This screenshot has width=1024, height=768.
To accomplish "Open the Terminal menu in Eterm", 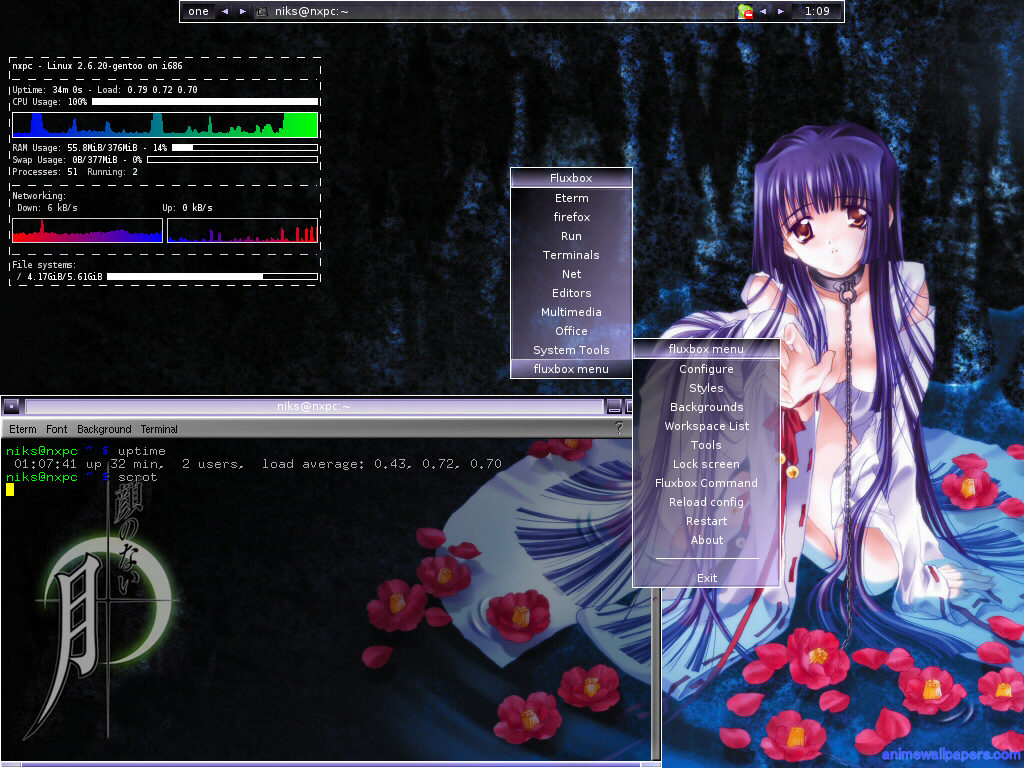I will click(x=159, y=429).
